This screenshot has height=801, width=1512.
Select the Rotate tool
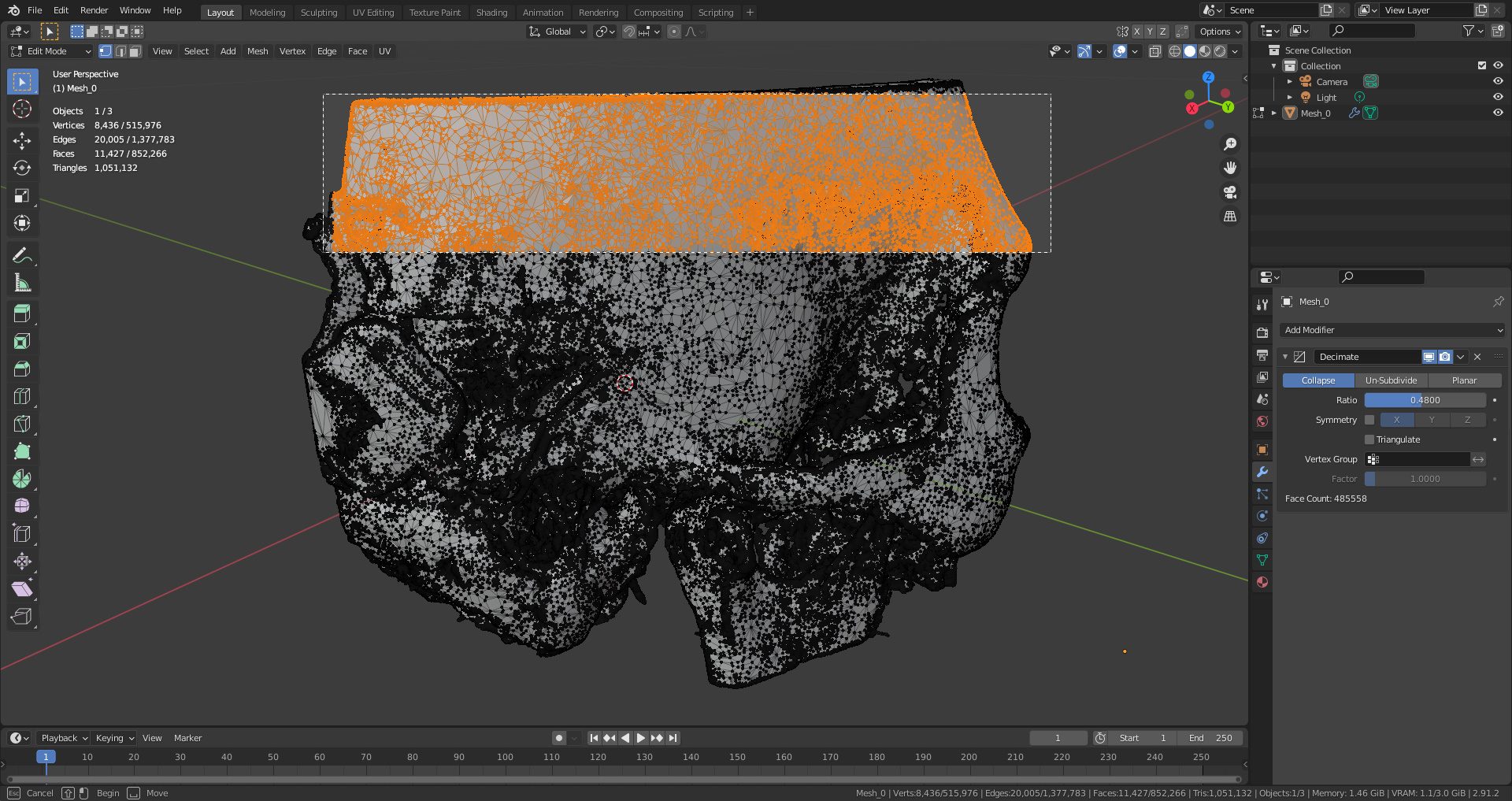point(22,168)
